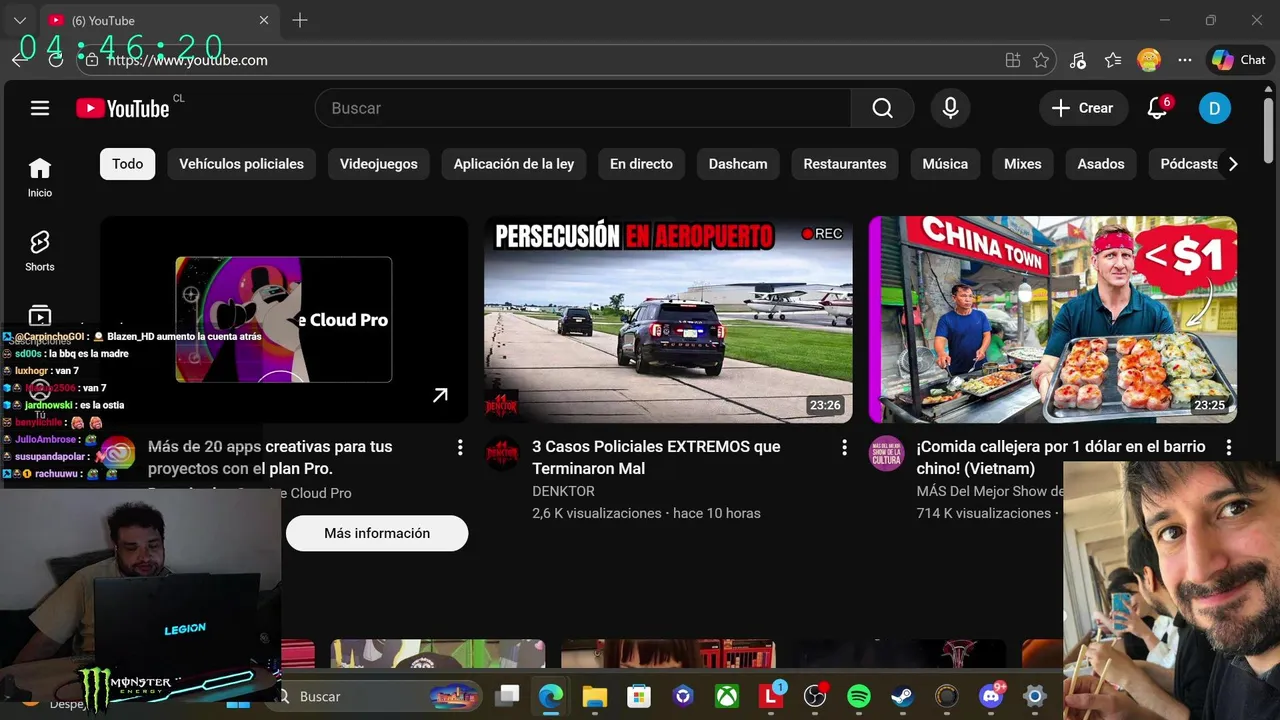Select the Videojuegos filter chip
The height and width of the screenshot is (720, 1280).
379,164
